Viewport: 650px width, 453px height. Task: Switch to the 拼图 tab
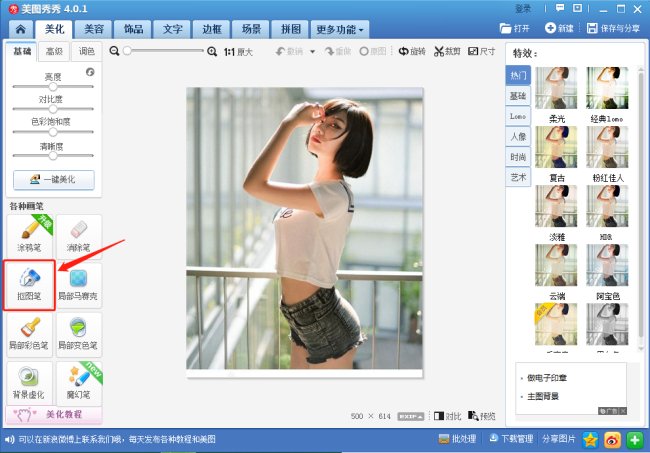tap(291, 29)
